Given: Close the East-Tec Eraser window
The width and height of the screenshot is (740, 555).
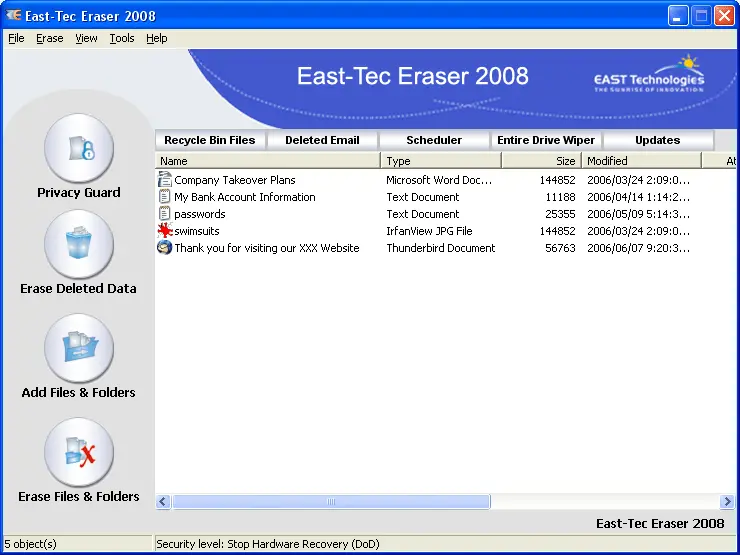Looking at the screenshot, I should point(724,16).
